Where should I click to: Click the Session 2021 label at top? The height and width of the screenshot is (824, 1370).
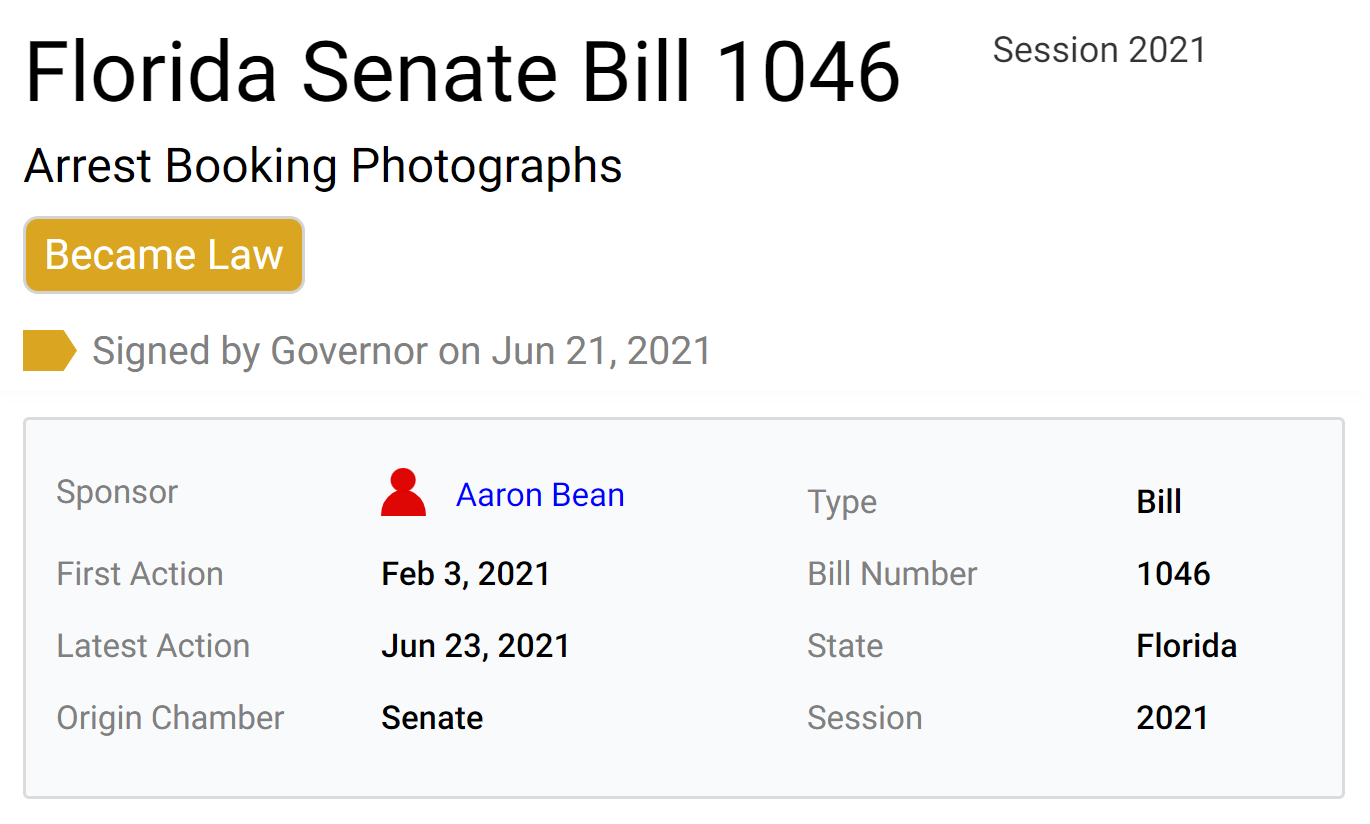pos(1099,50)
